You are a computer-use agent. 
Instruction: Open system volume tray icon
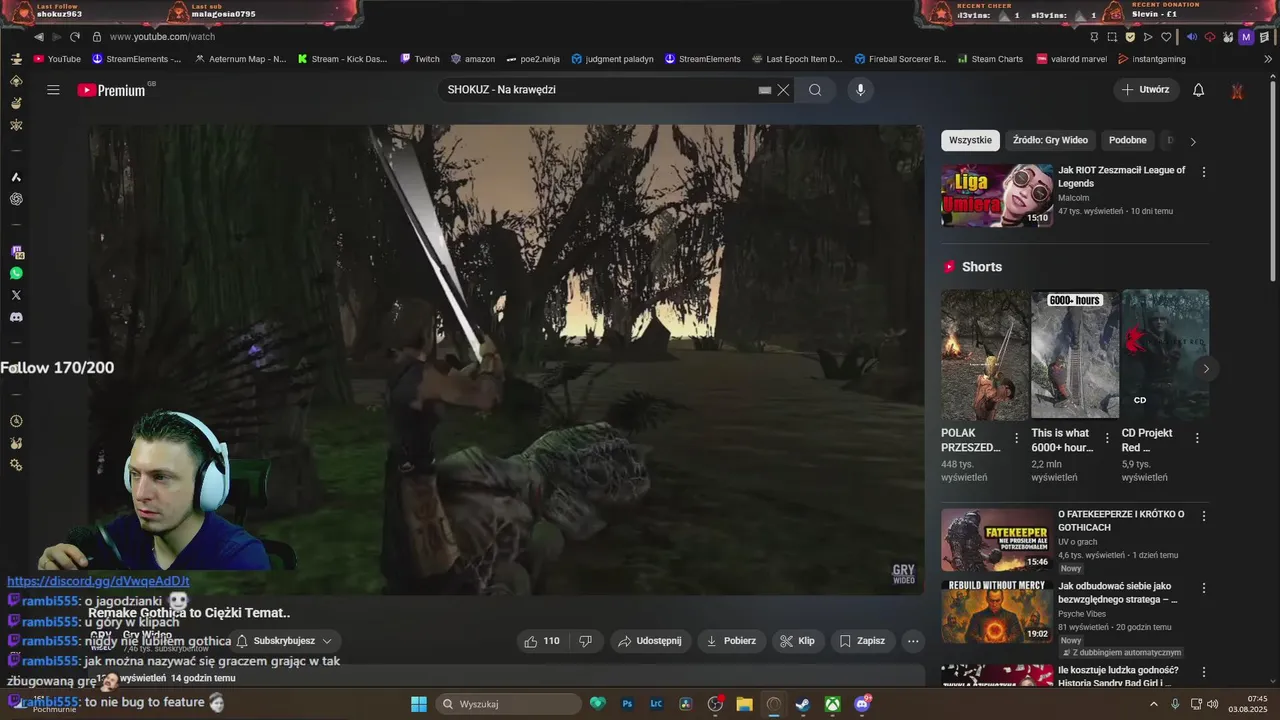coord(1213,704)
